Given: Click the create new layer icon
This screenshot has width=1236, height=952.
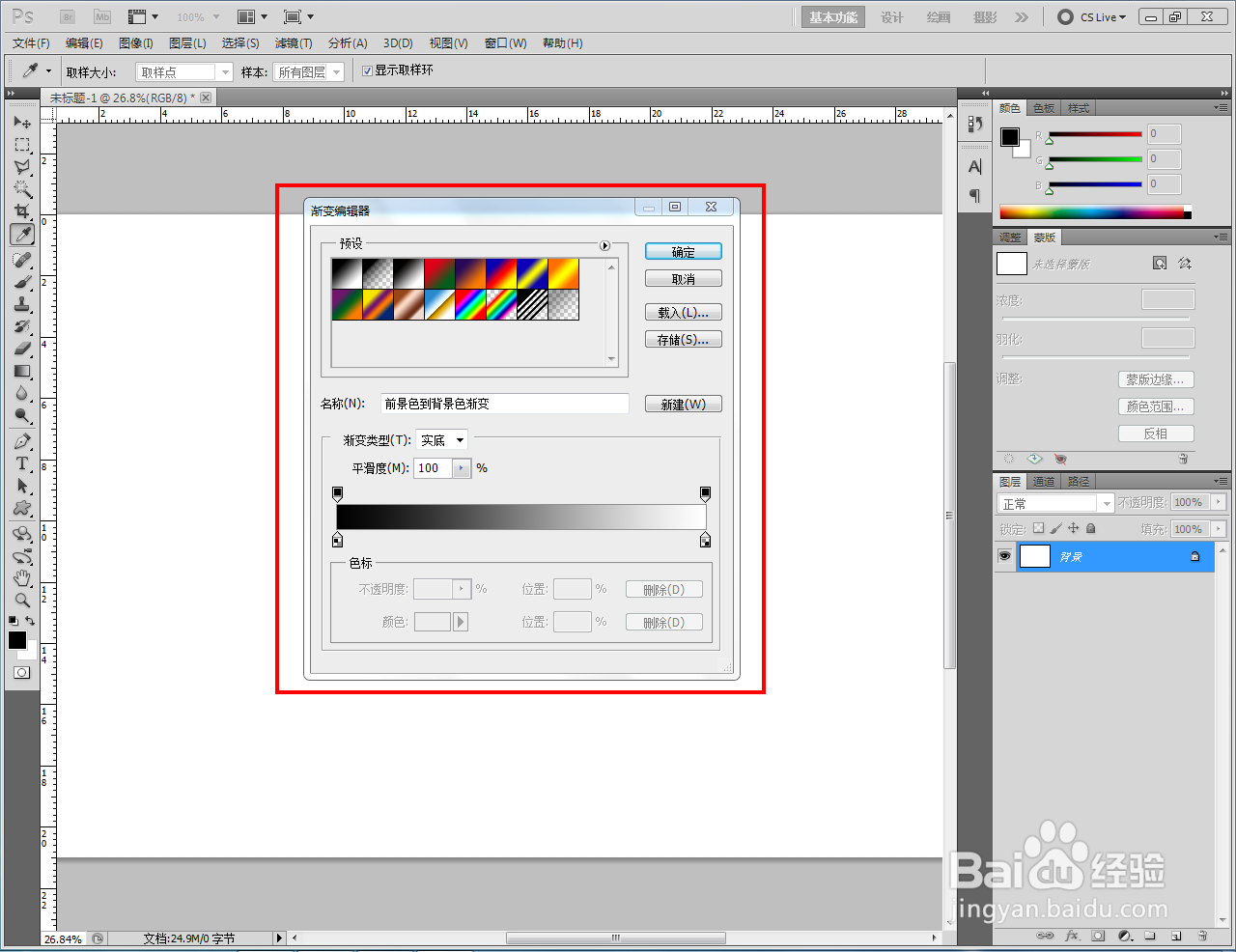Looking at the screenshot, I should coord(1176,936).
